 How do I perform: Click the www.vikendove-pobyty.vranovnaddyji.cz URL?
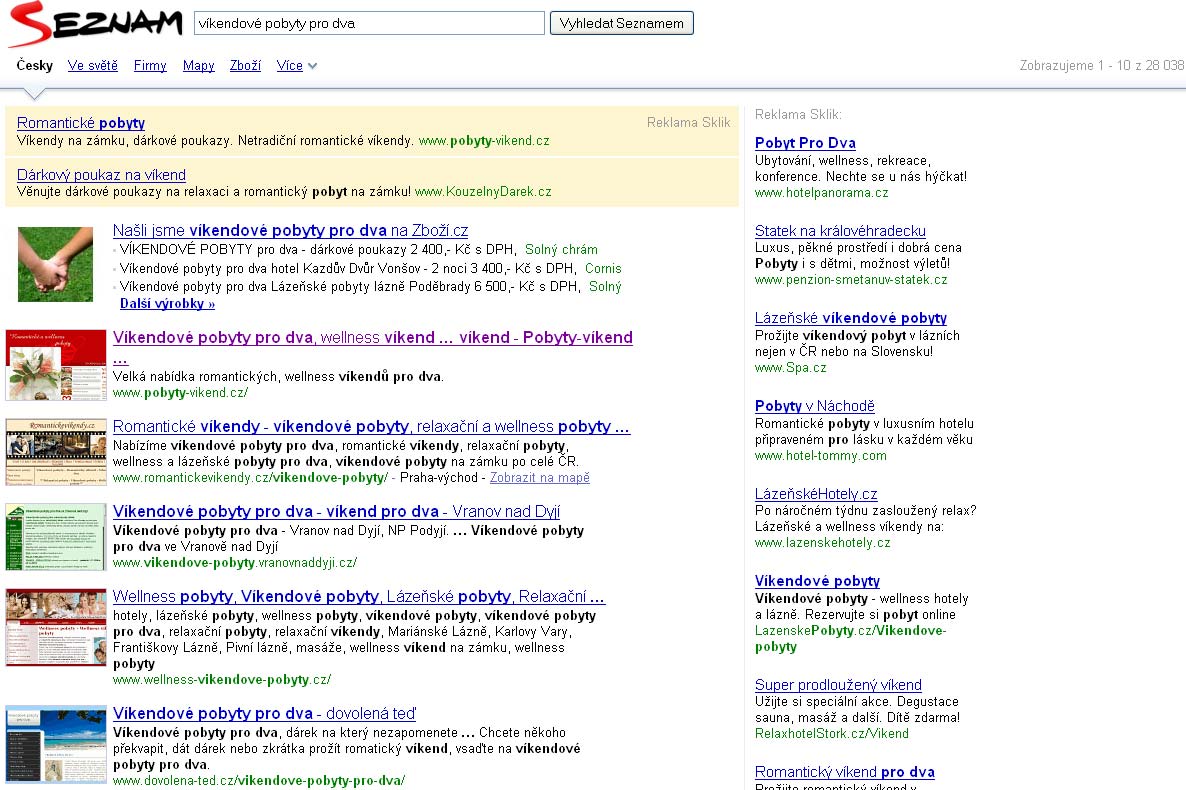[234, 562]
